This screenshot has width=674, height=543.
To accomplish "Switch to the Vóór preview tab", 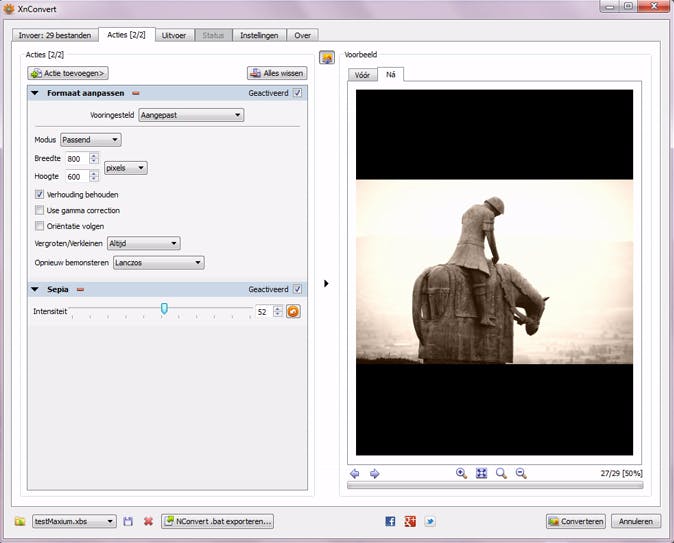I will [x=360, y=75].
